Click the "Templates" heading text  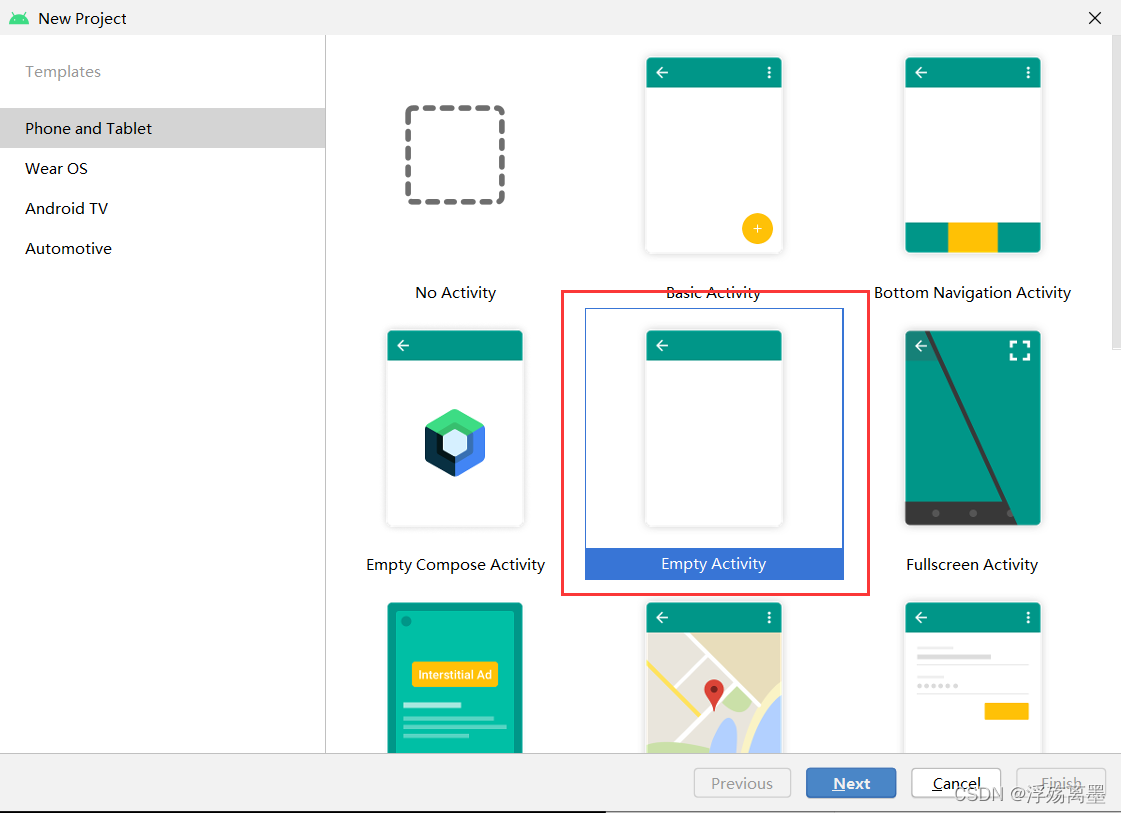(63, 72)
